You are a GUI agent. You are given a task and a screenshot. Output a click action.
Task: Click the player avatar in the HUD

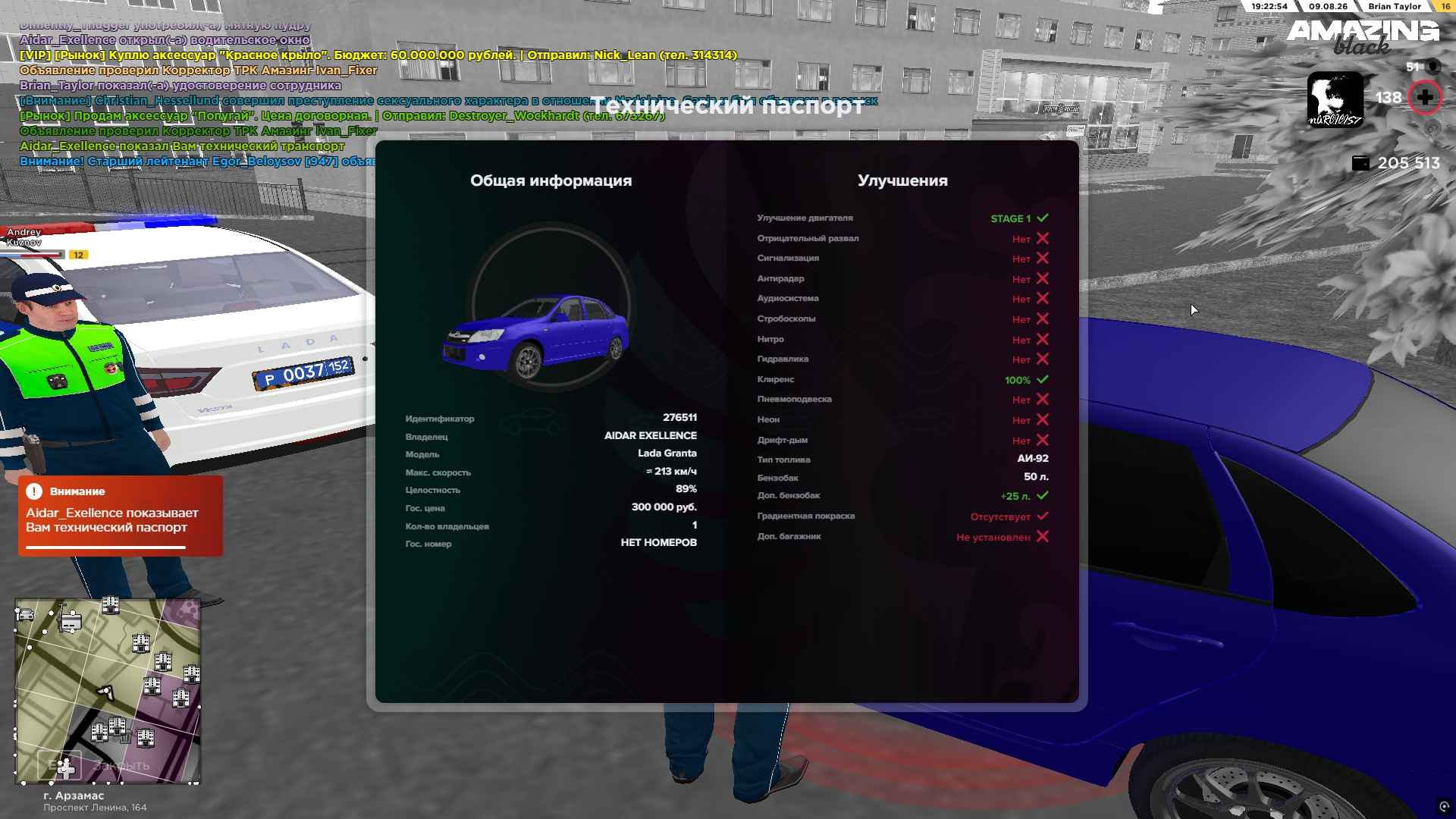point(1335,99)
